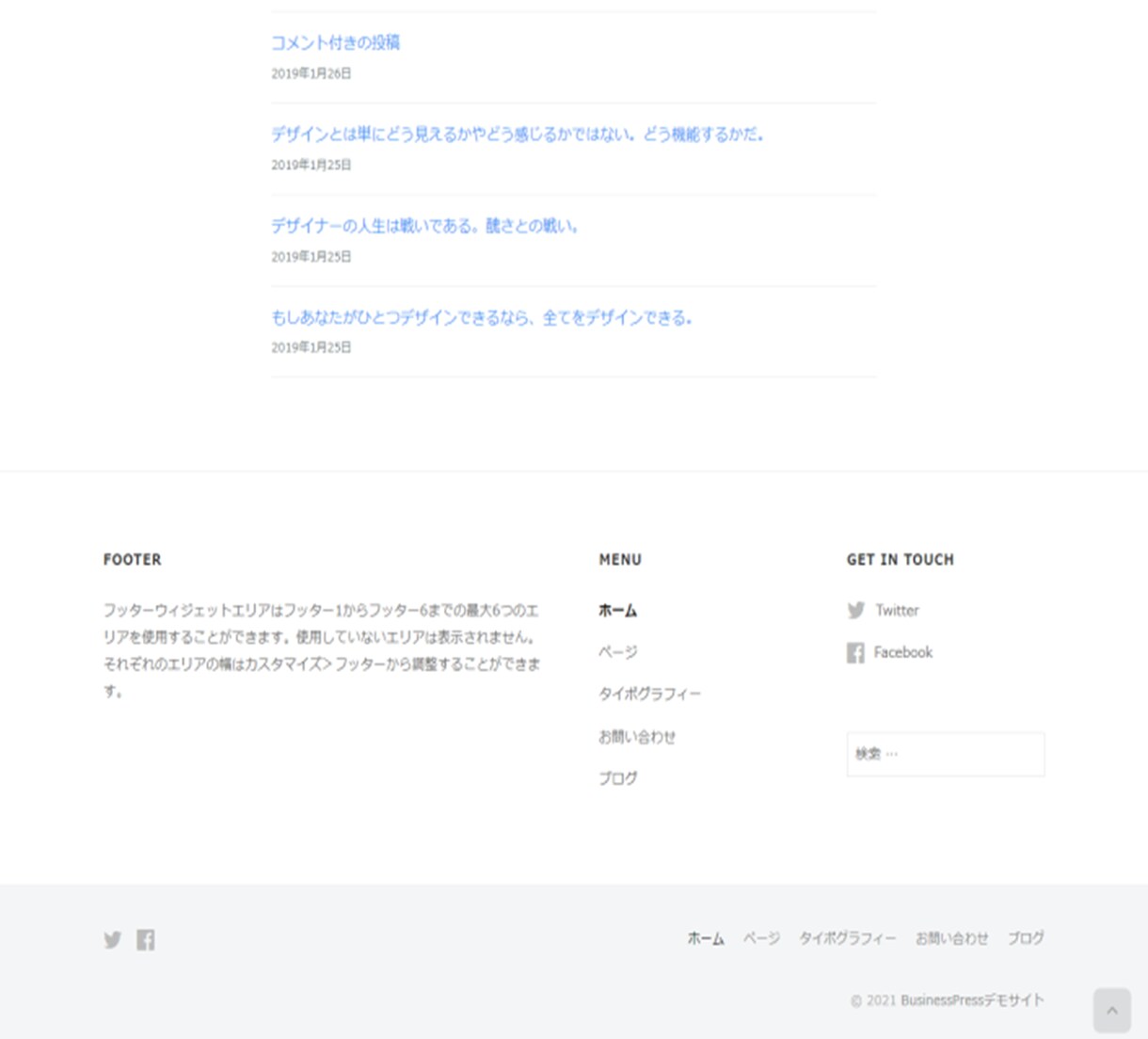Click the MENU widget heading
Screen dimensions: 1148x1039
pos(620,559)
